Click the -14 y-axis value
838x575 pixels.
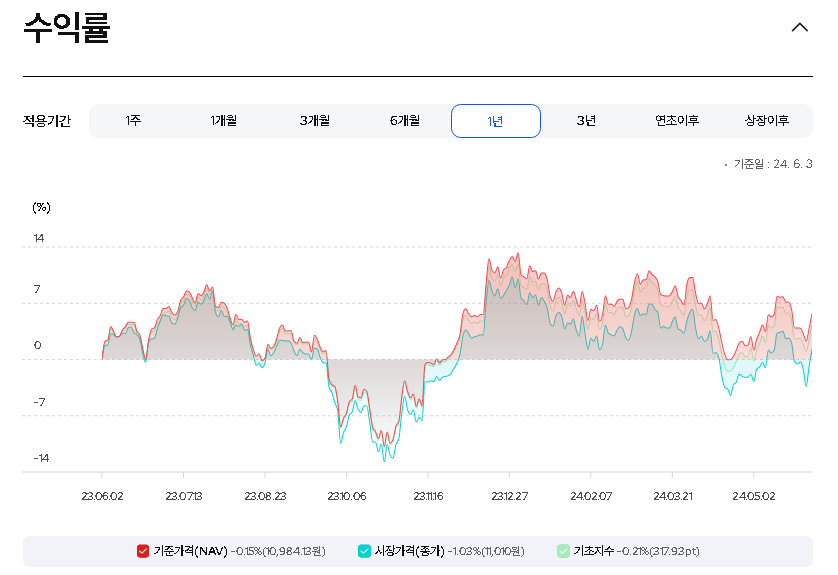41,458
